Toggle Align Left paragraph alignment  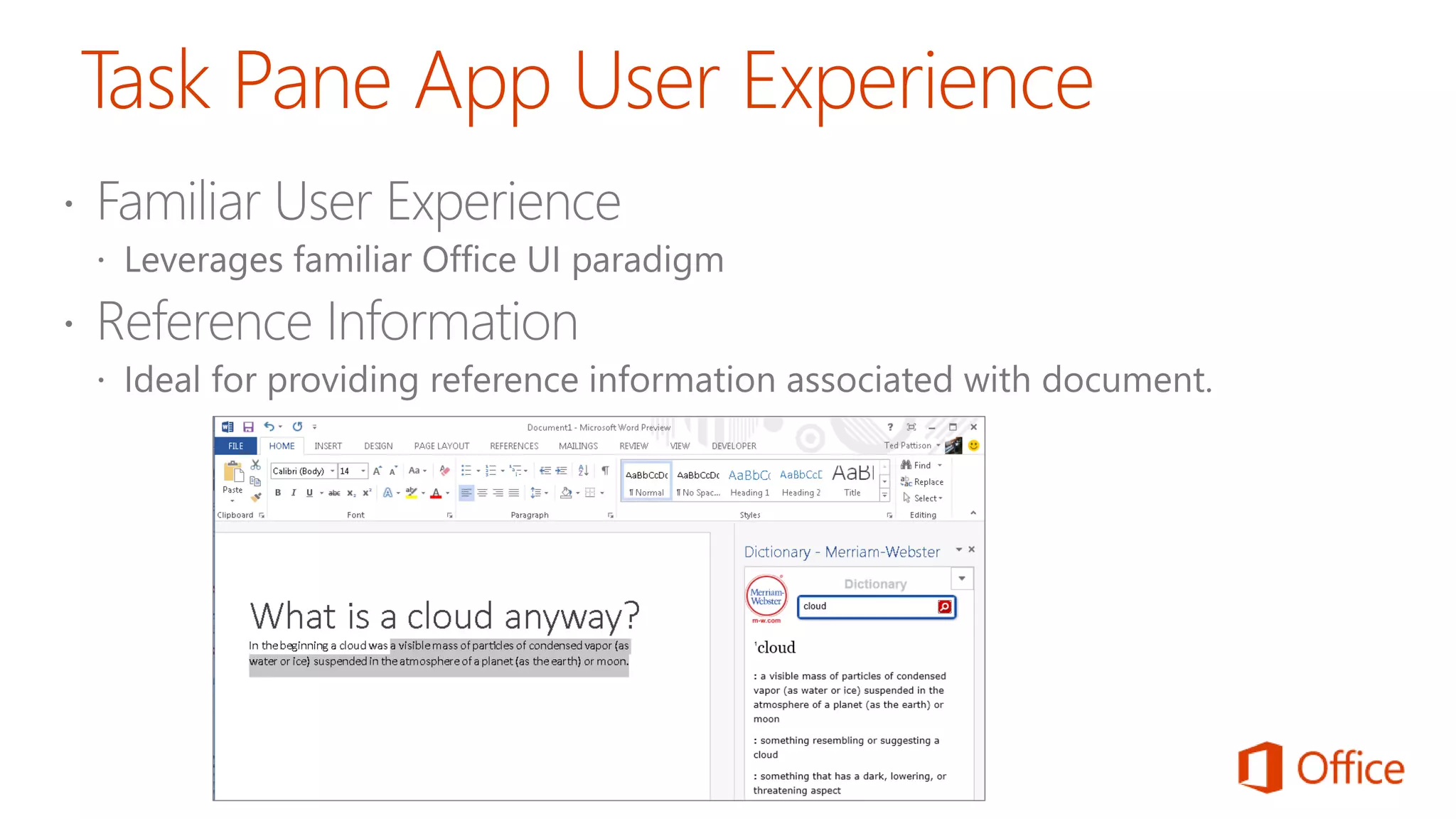coord(466,493)
